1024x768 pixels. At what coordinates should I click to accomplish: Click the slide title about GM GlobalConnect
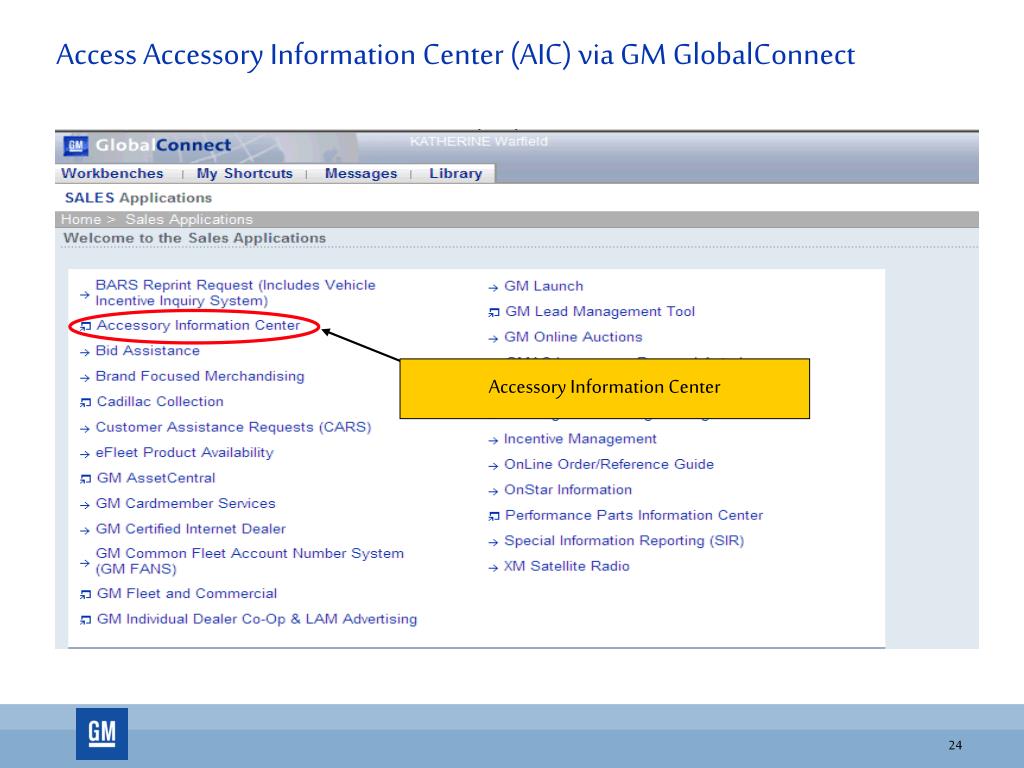coord(456,55)
